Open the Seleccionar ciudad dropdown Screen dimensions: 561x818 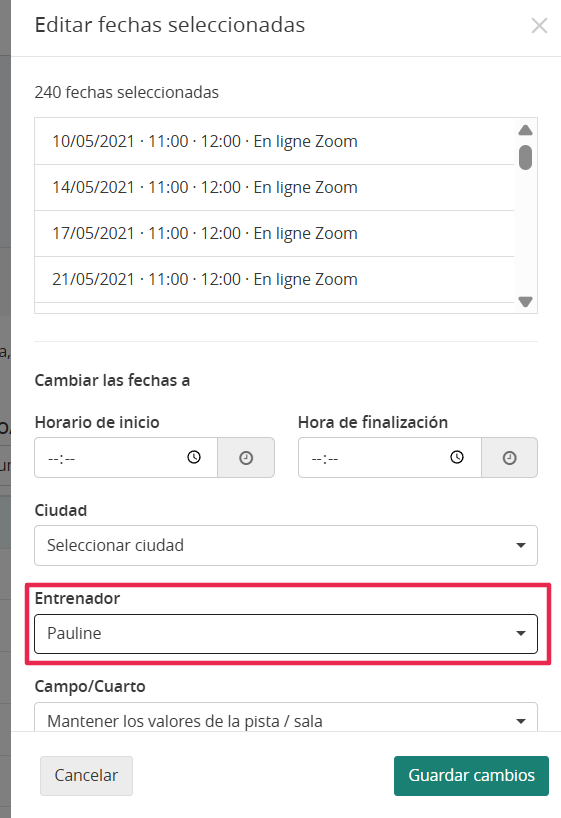click(x=286, y=545)
